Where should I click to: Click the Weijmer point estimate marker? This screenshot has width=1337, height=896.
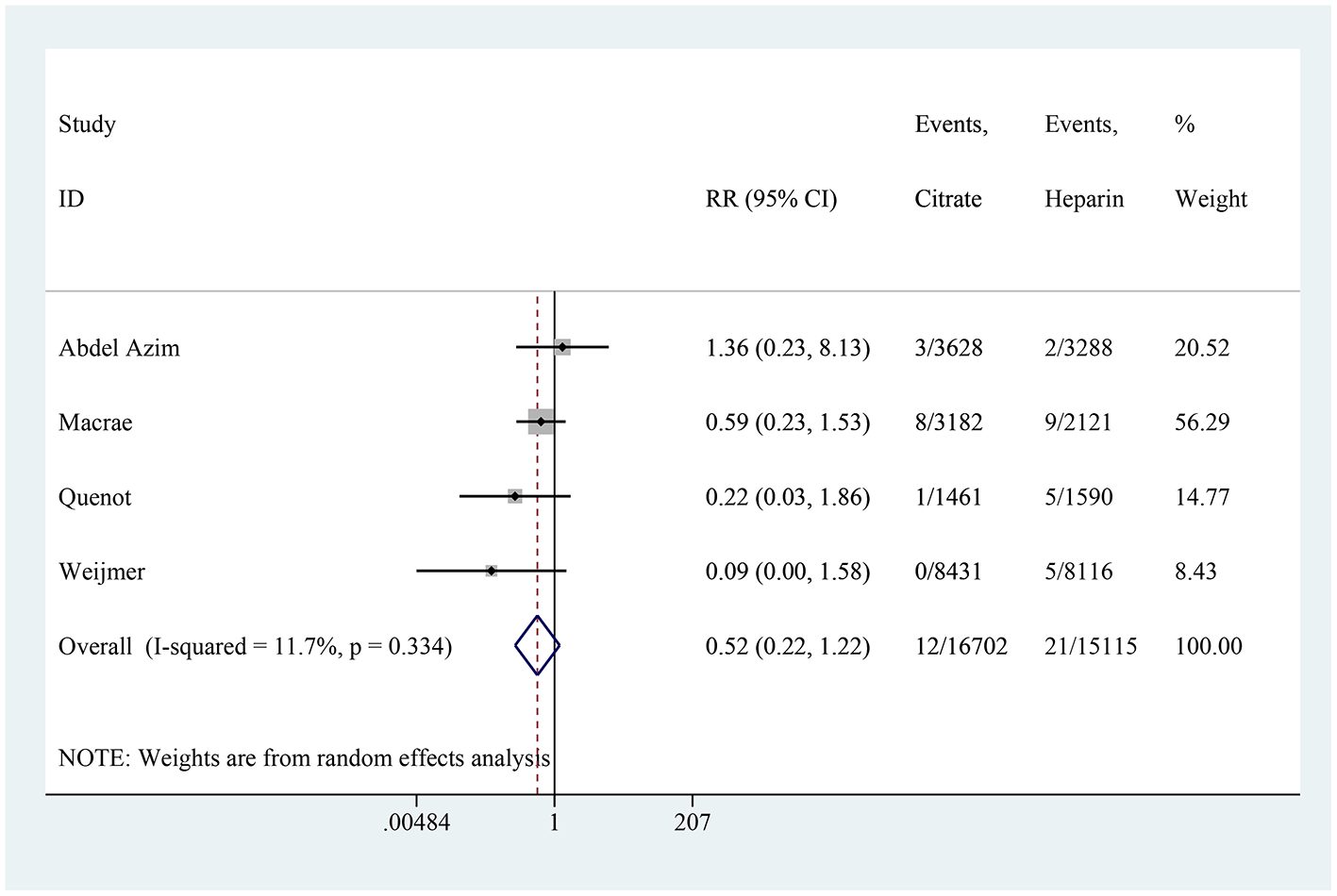[x=492, y=571]
